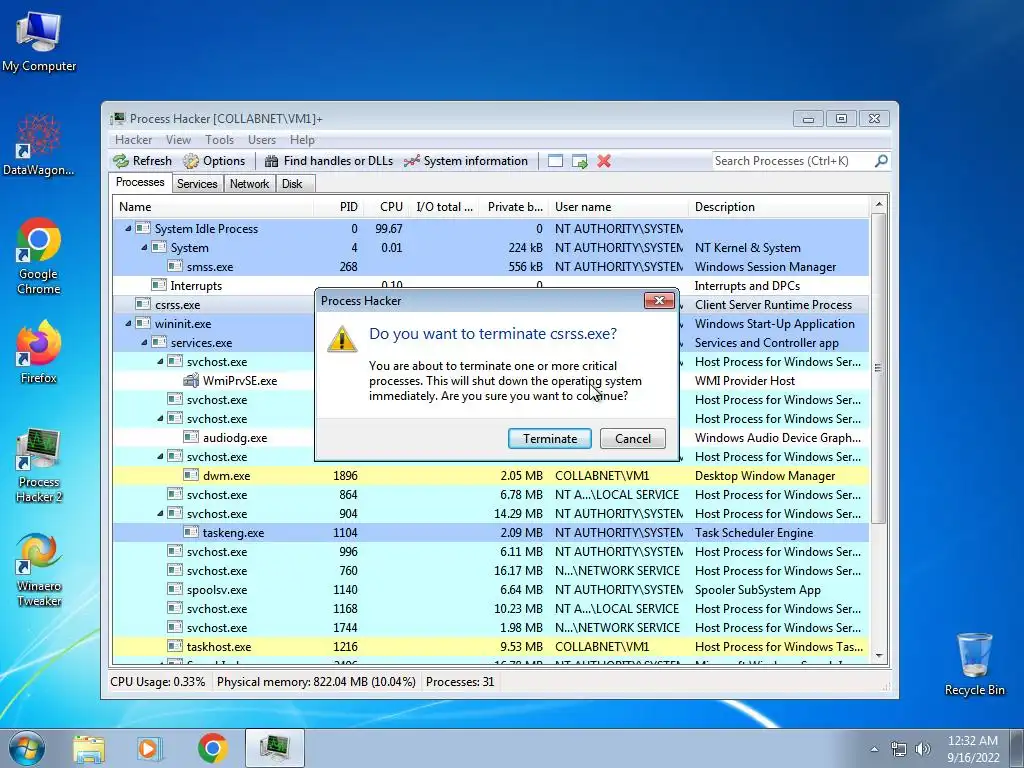Collapse svchost.exe above WmiPrvSE.exe
The width and height of the screenshot is (1024, 768).
click(x=160, y=361)
